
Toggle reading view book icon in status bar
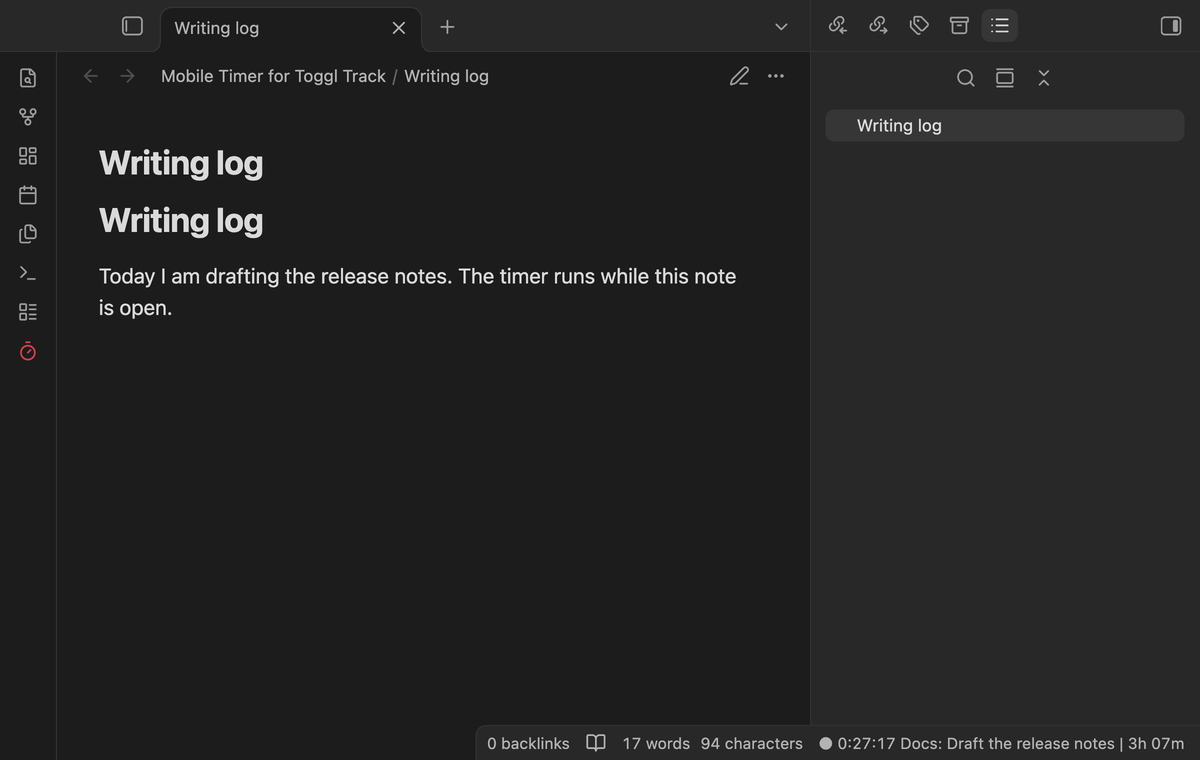595,743
